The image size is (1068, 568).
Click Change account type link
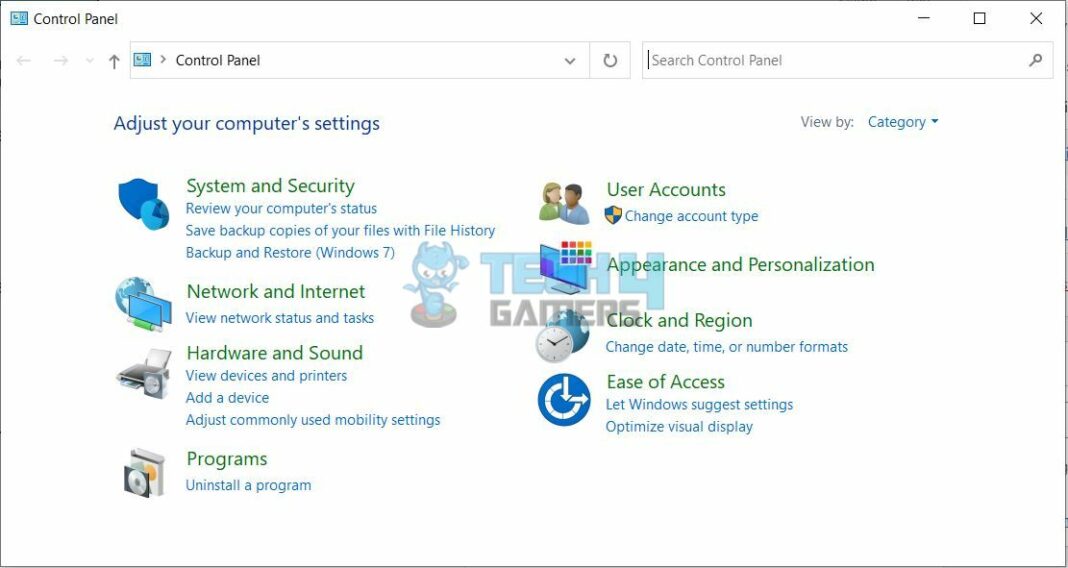coord(691,216)
